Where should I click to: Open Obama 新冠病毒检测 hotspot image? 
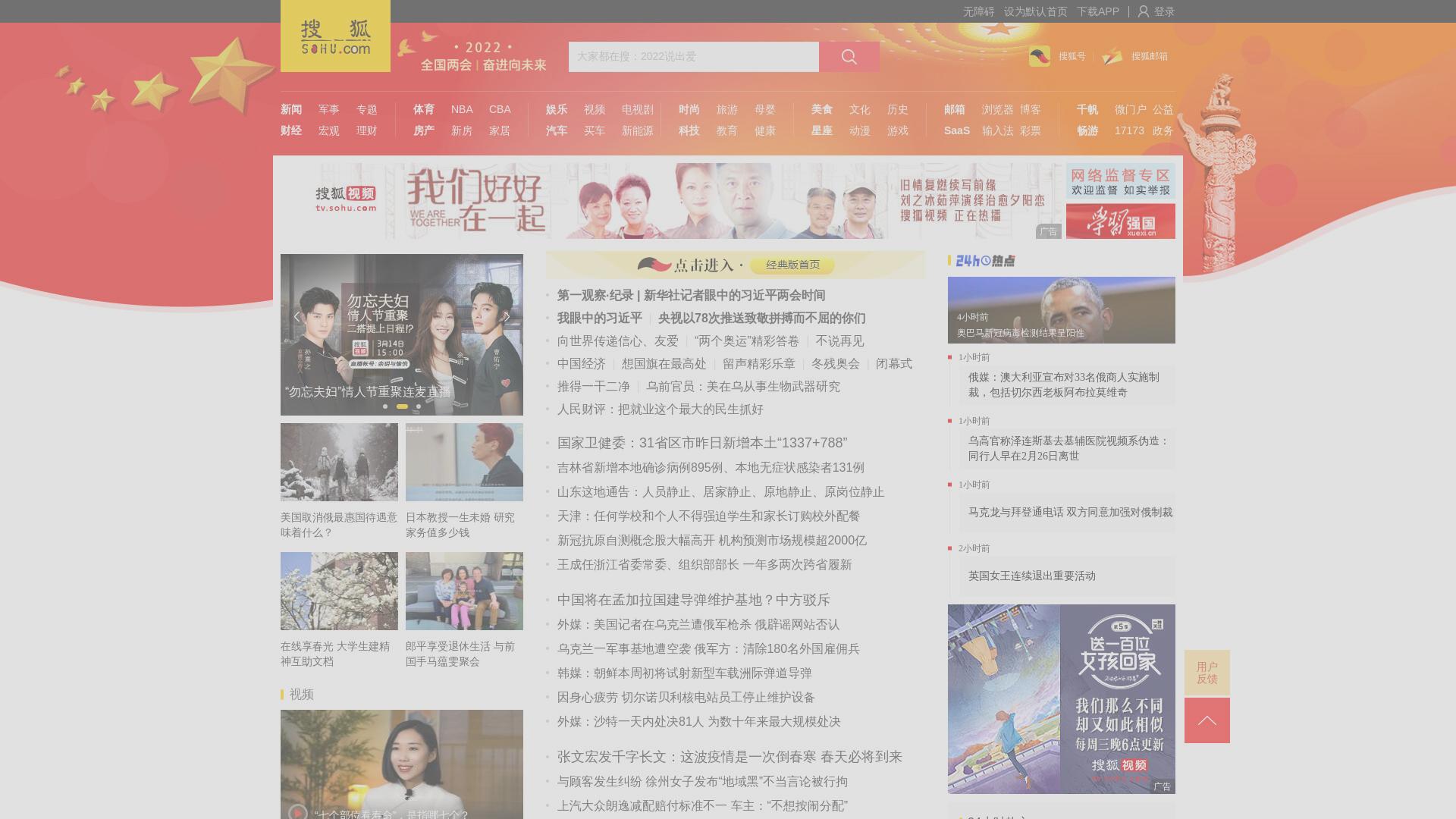coord(1062,310)
